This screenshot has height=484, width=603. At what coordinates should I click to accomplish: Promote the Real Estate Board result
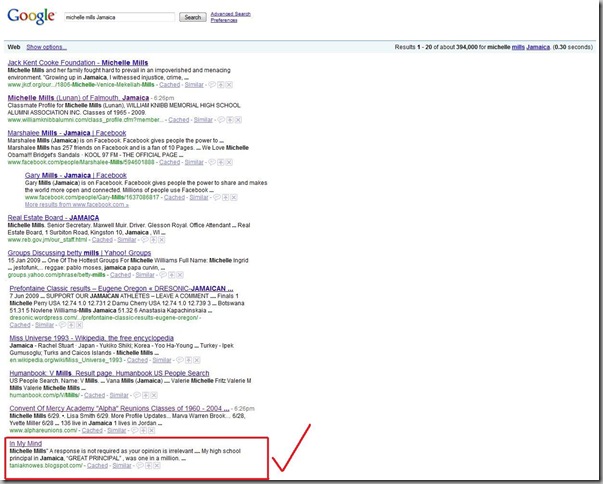click(x=153, y=240)
